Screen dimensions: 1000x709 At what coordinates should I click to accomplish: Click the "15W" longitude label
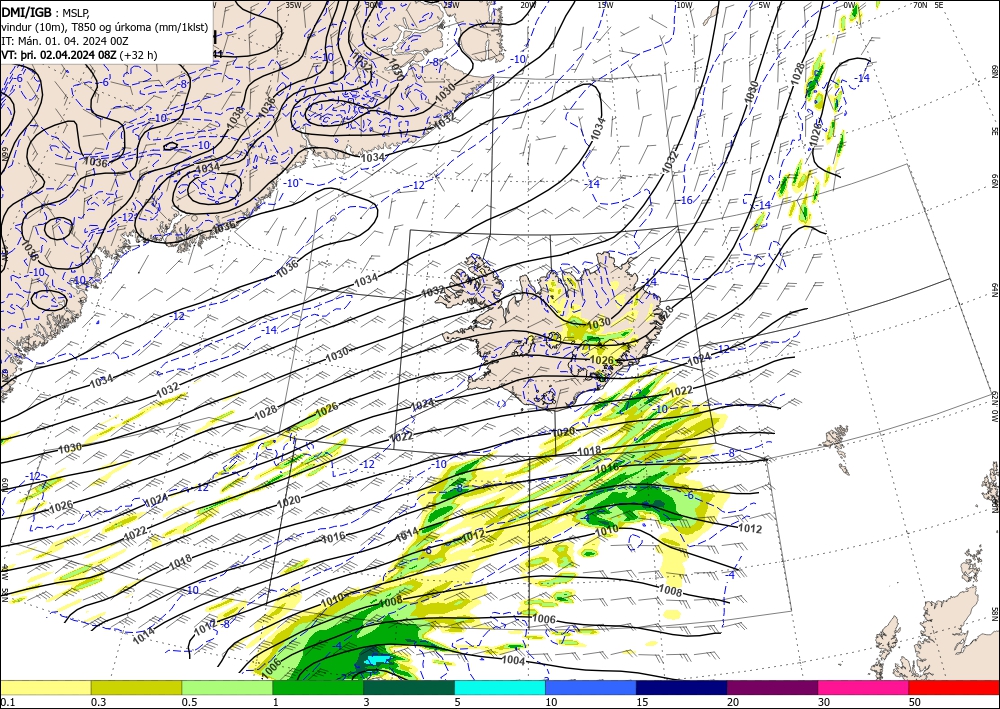[x=605, y=4]
